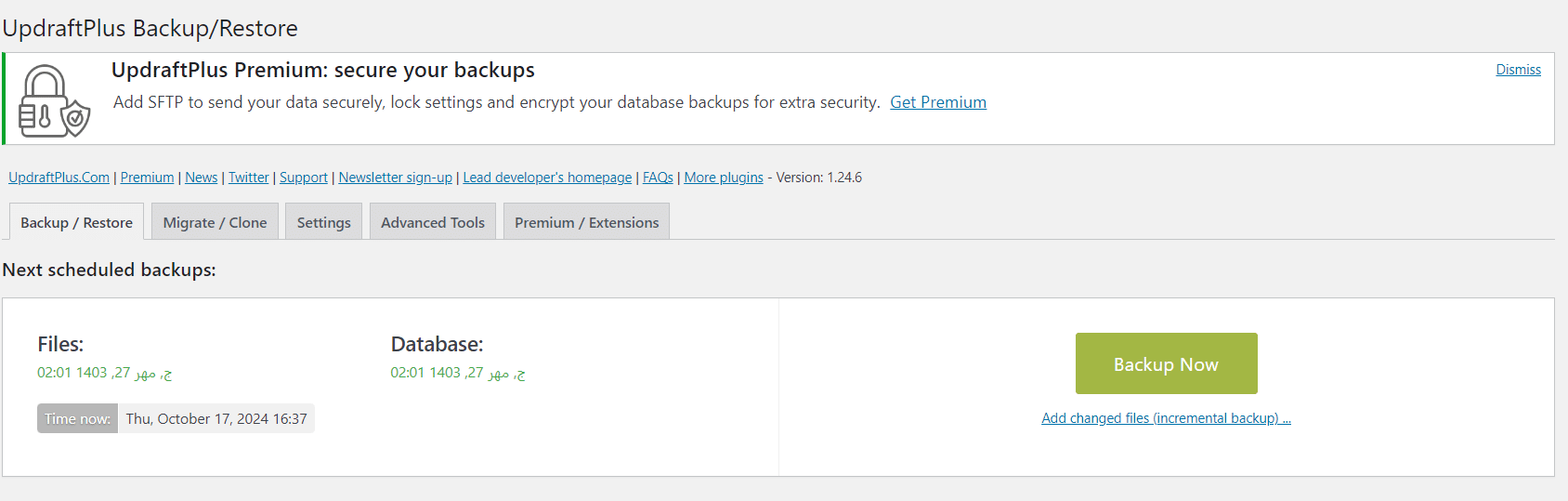The image size is (1568, 501).
Task: Open the Settings tab
Action: point(324,222)
